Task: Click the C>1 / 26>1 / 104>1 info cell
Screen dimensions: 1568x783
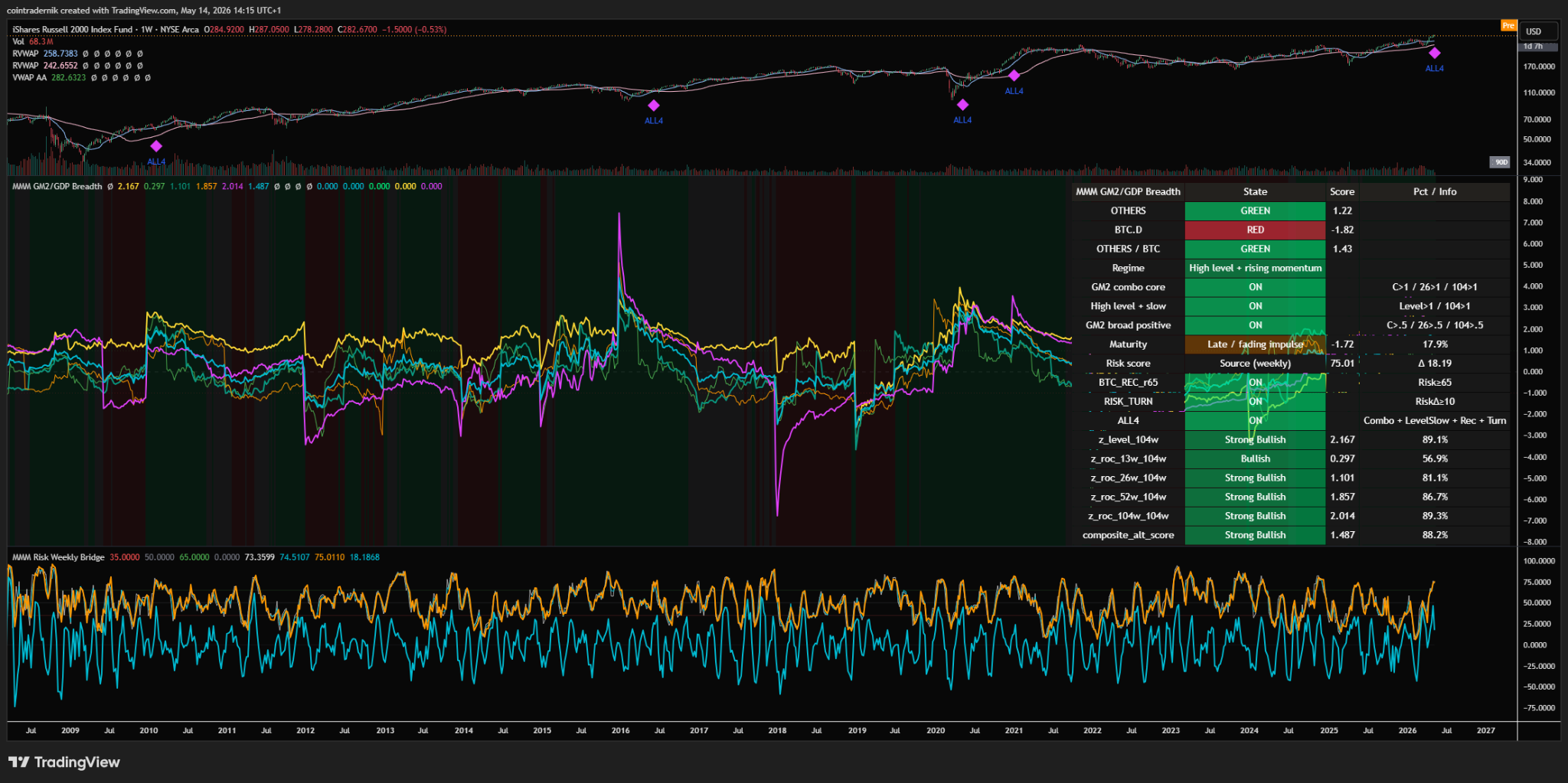Action: (1435, 287)
